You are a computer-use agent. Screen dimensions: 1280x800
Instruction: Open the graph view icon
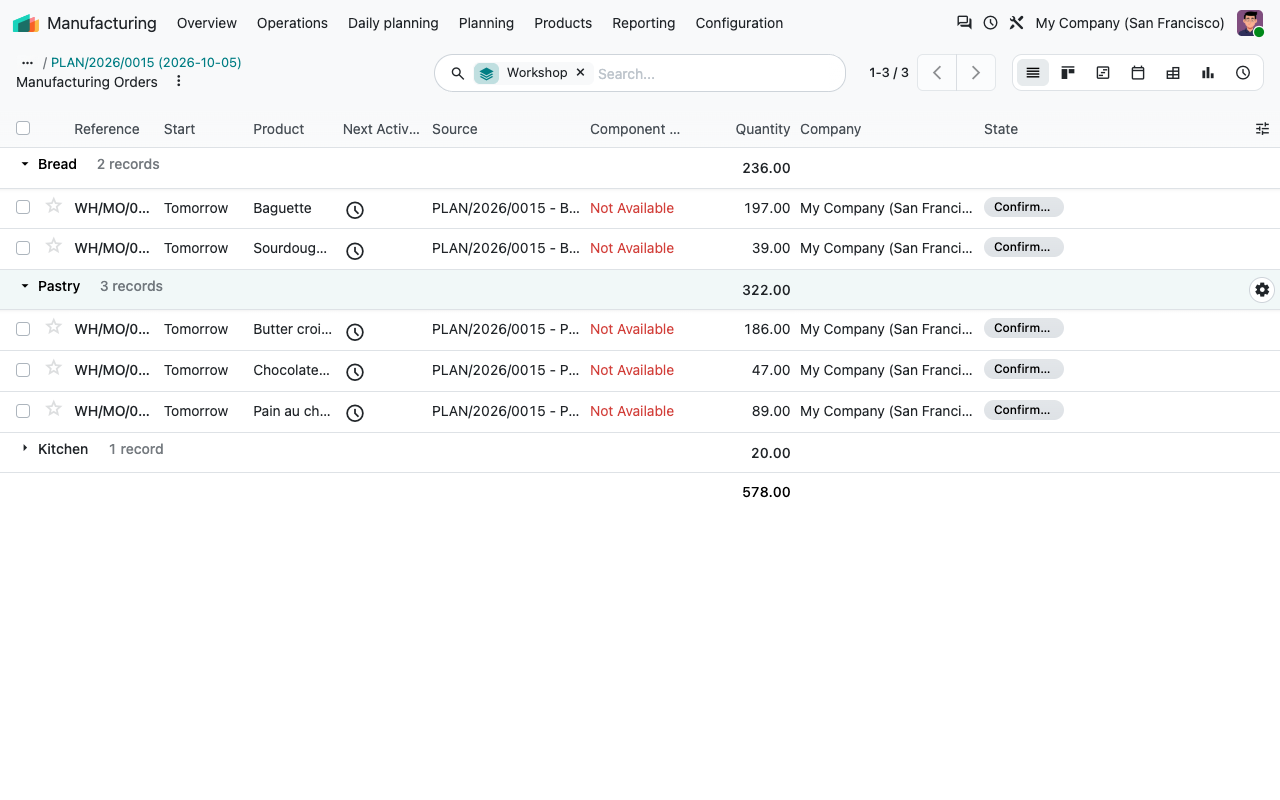(1208, 73)
